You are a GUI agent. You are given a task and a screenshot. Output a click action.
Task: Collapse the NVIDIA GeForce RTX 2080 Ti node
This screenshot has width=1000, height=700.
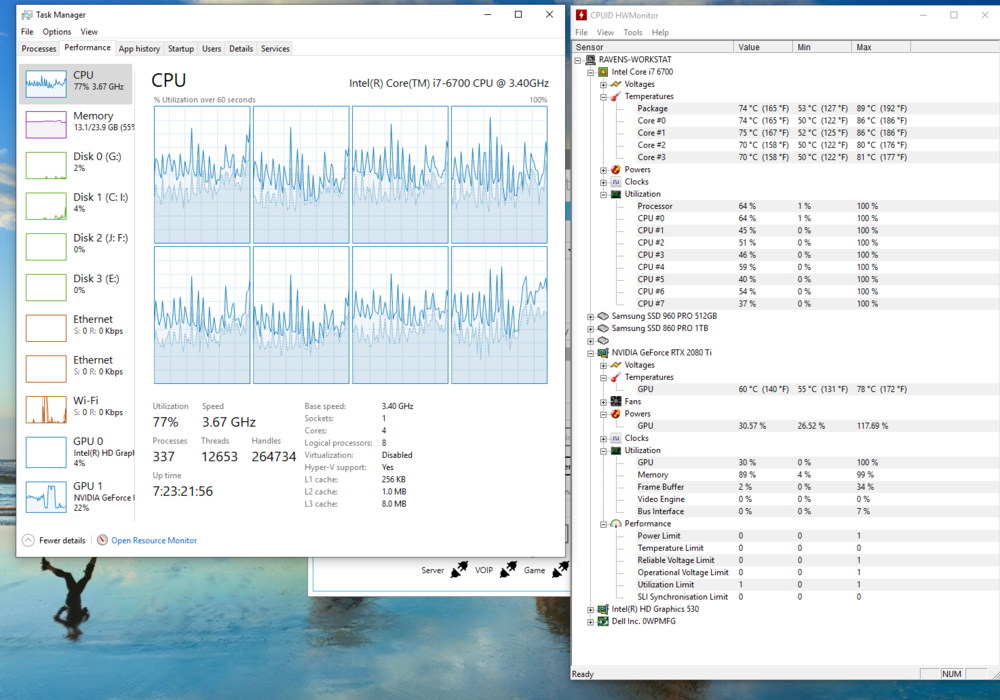[591, 353]
